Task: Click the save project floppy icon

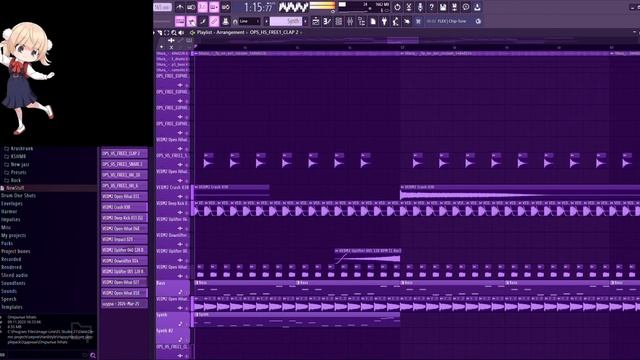Action: [x=443, y=7]
